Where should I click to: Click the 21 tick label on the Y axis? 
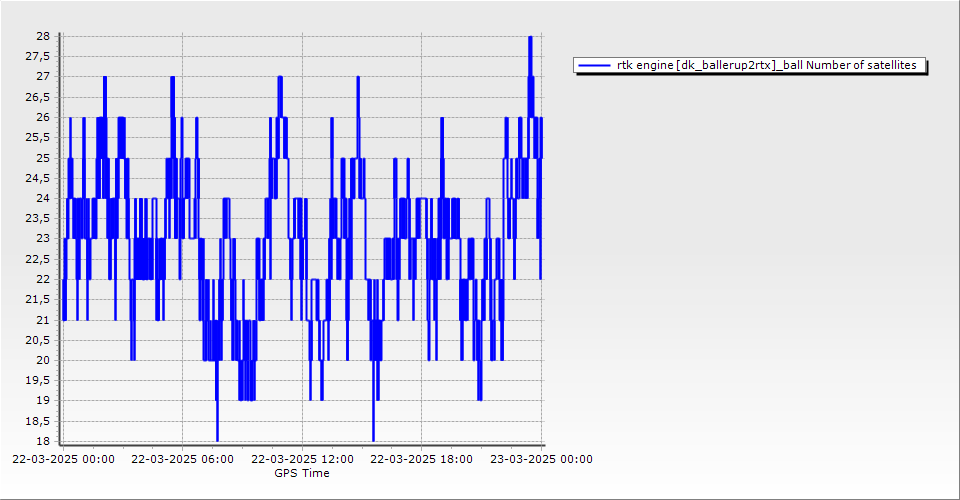coord(43,320)
